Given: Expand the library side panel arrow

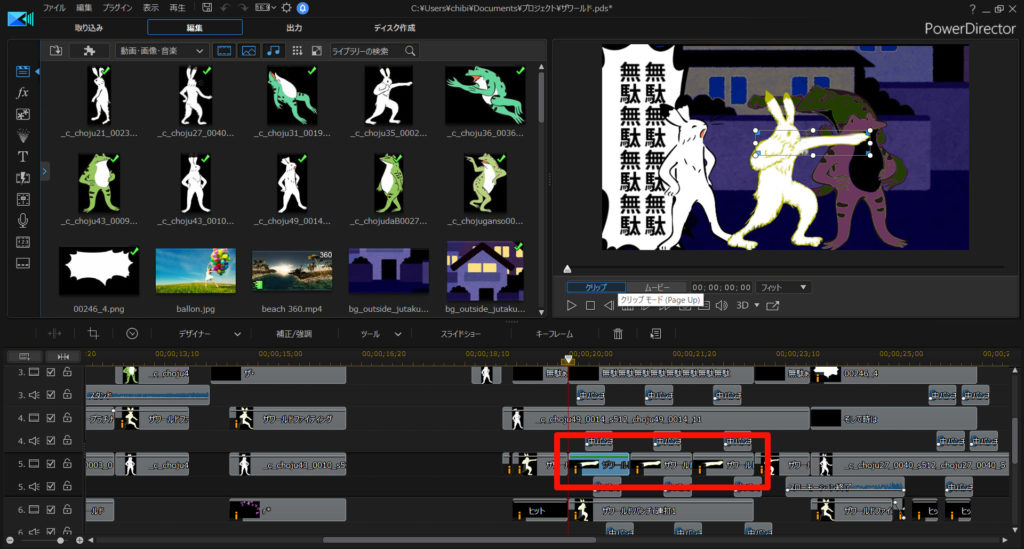Looking at the screenshot, I should point(44,172).
